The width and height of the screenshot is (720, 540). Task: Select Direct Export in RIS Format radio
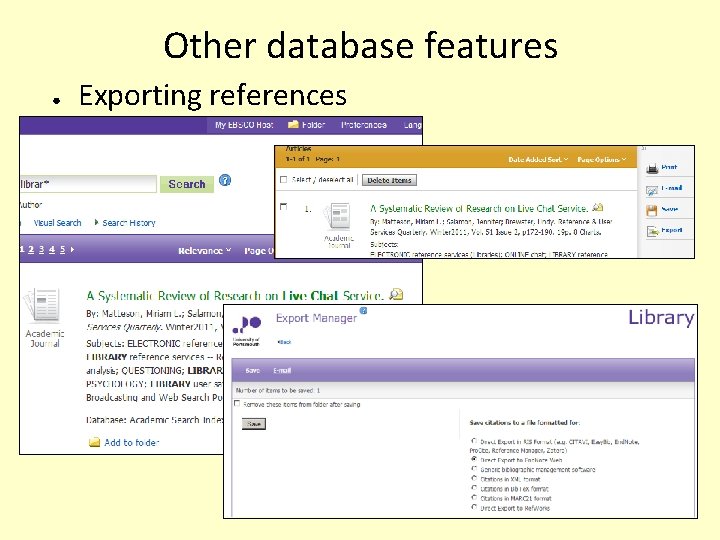(x=474, y=441)
